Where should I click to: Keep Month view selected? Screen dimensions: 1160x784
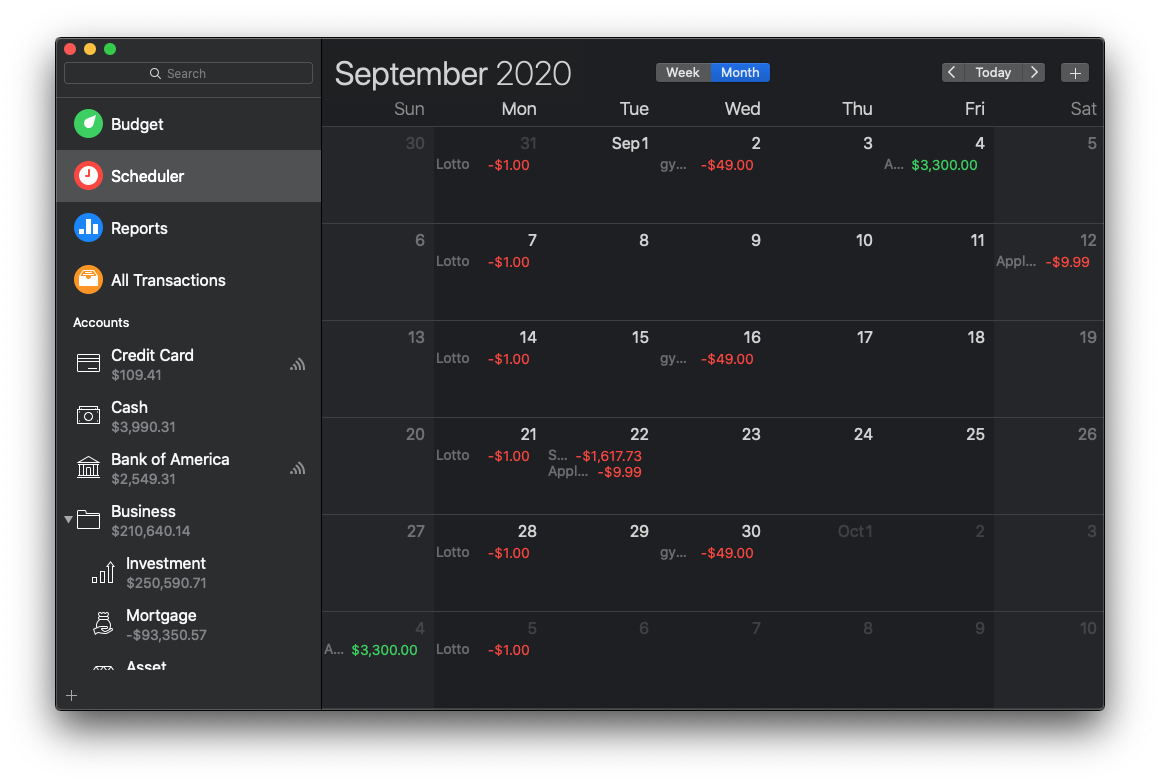pos(740,72)
